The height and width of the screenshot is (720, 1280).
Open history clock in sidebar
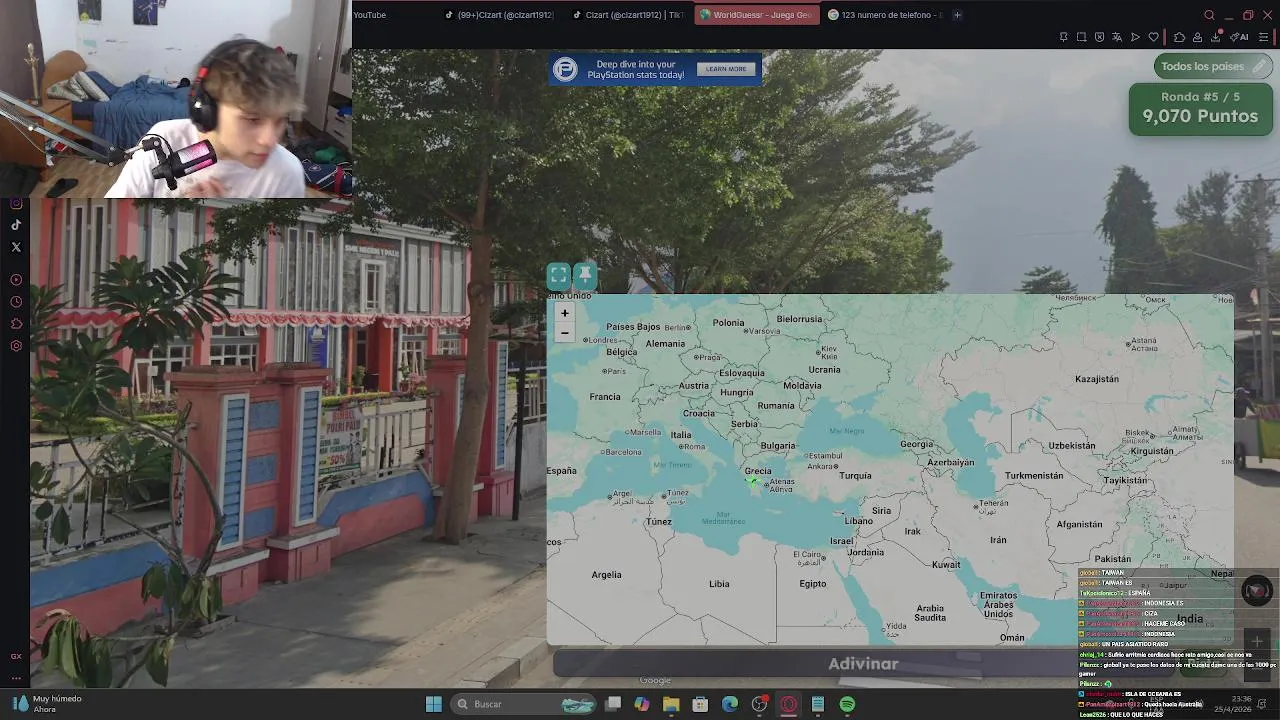(16, 302)
